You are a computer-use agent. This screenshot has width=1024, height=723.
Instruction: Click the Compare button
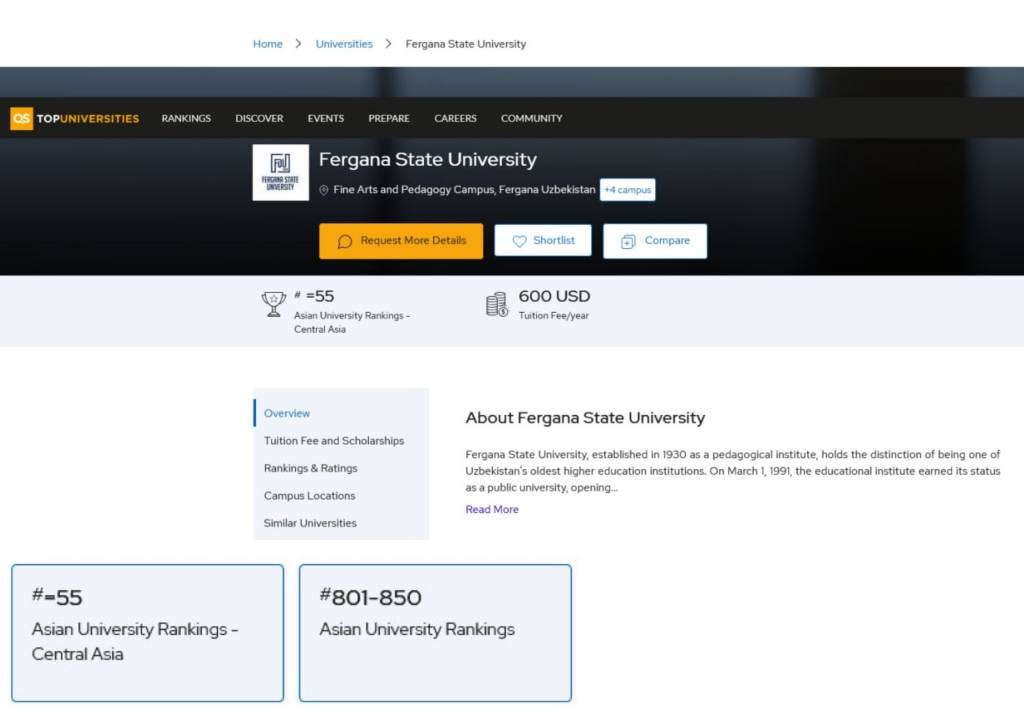pos(655,241)
